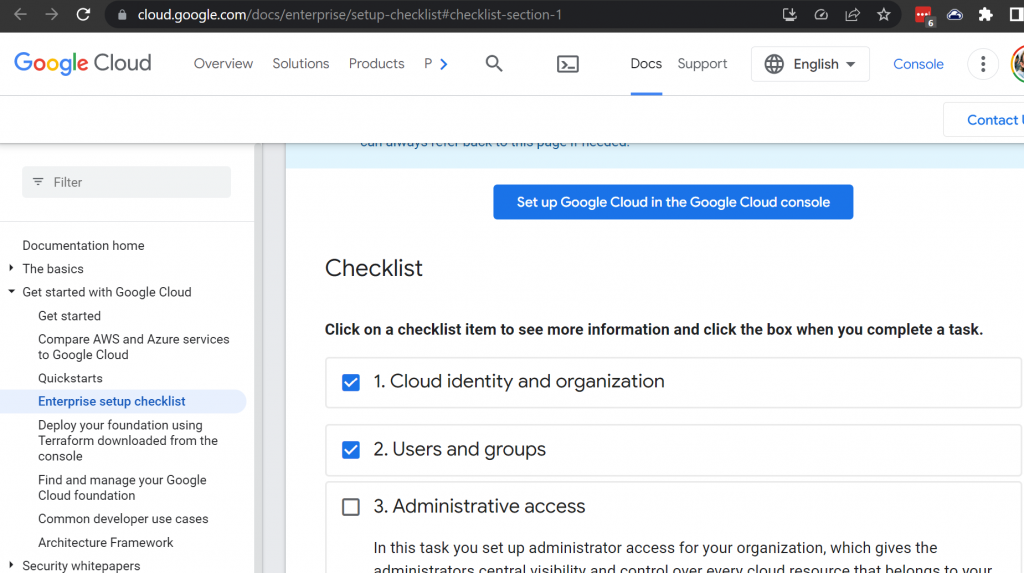Viewport: 1024px width, 573px height.
Task: Expand The basics tree section
Action: (x=11, y=268)
